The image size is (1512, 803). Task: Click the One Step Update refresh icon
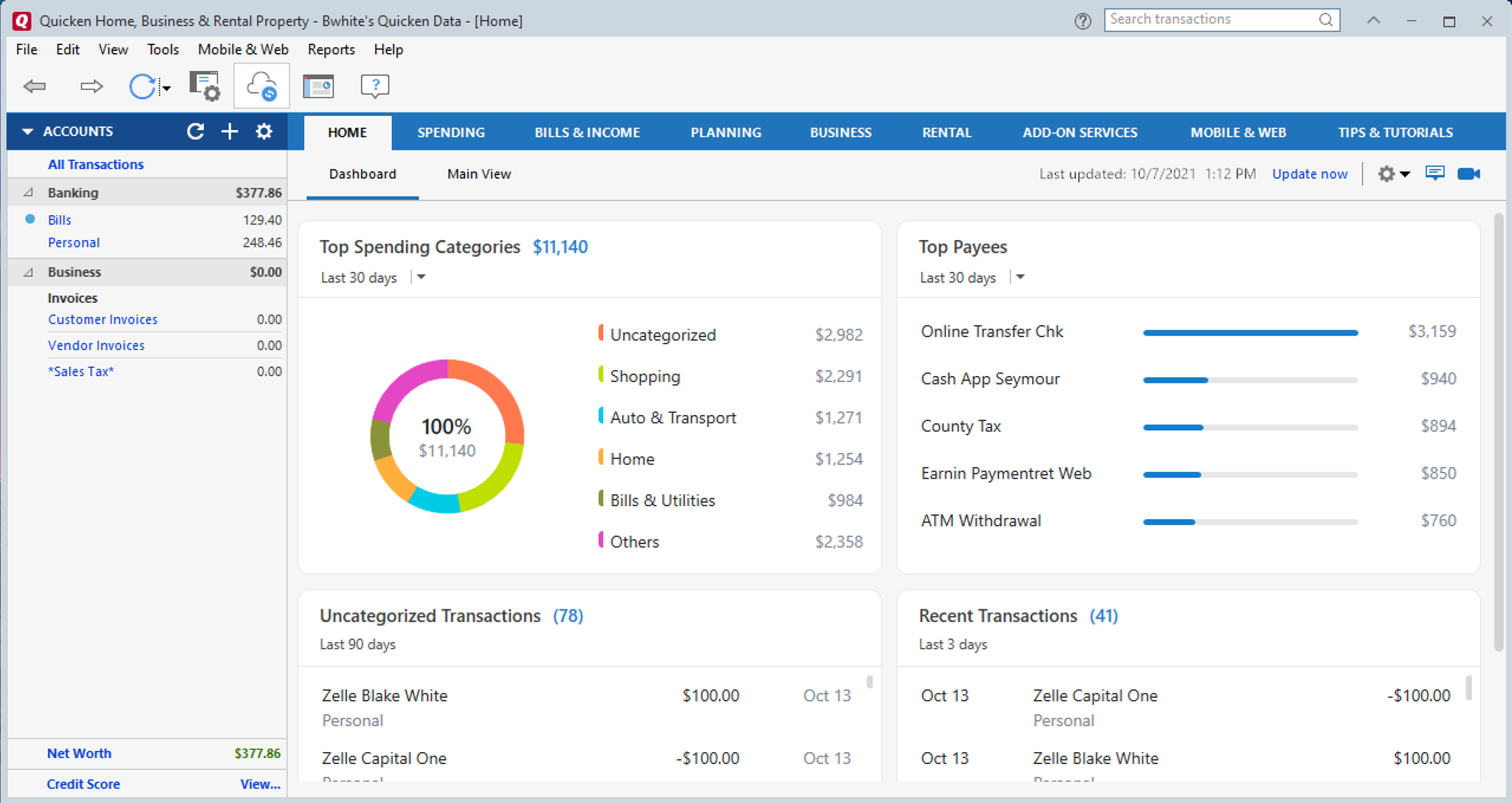pos(142,86)
